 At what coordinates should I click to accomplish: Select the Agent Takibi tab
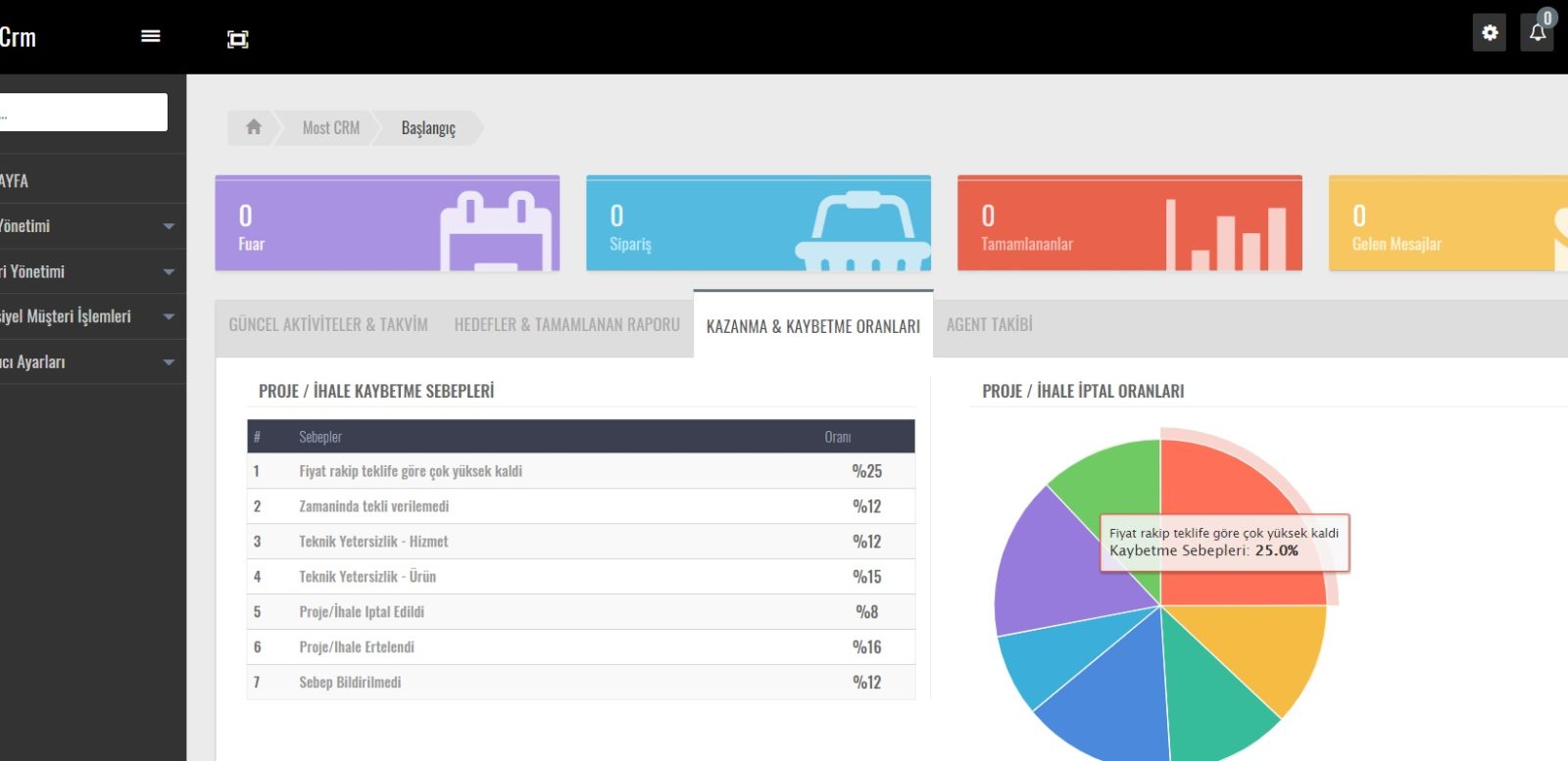click(989, 325)
